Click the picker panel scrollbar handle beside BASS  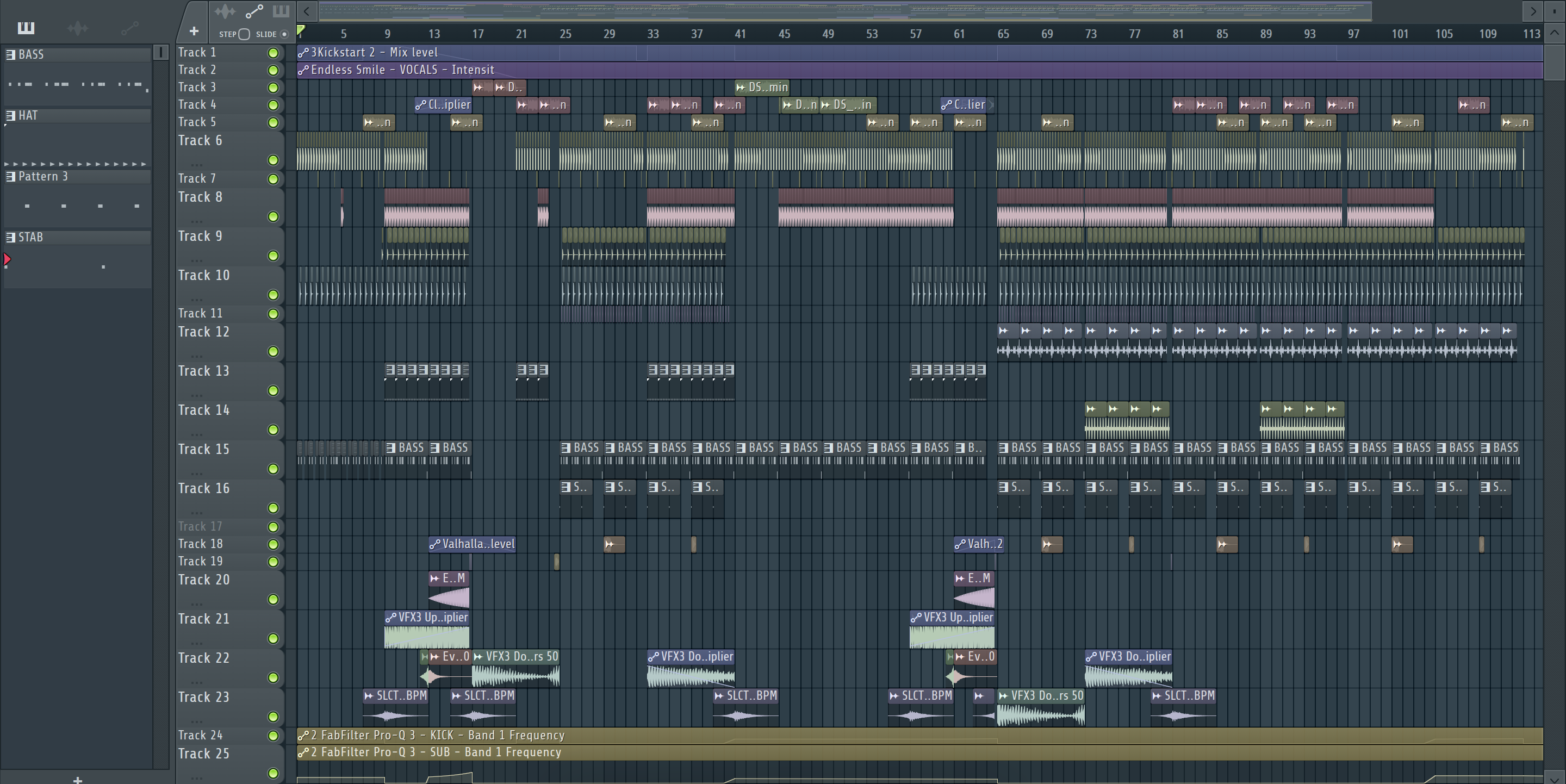click(161, 52)
